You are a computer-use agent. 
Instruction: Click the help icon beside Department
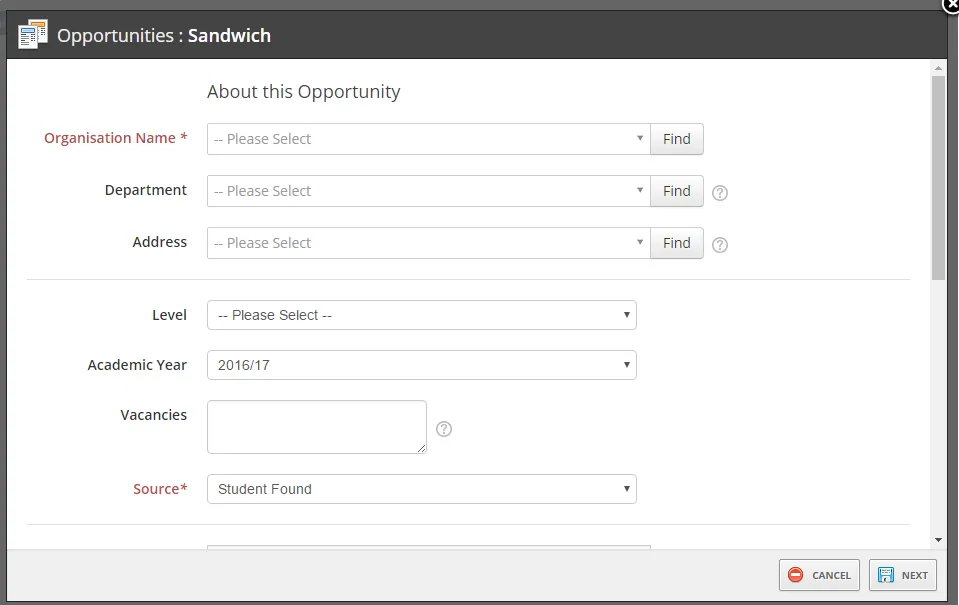coord(719,192)
